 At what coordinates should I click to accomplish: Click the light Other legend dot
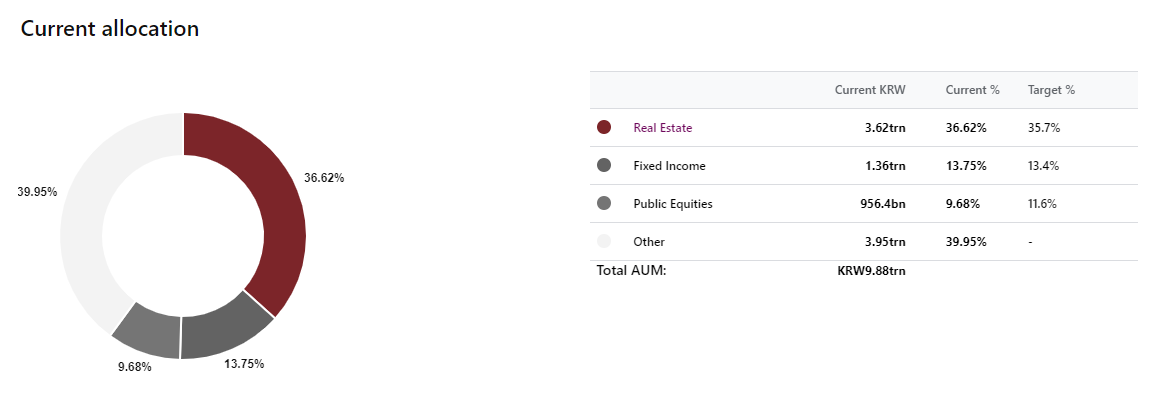(605, 242)
